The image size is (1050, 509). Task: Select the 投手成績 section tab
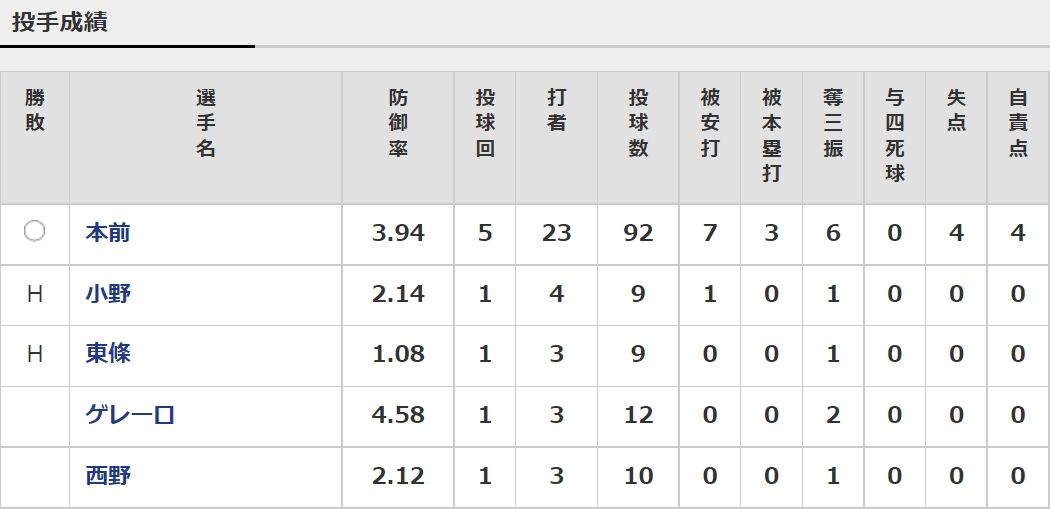[60, 23]
